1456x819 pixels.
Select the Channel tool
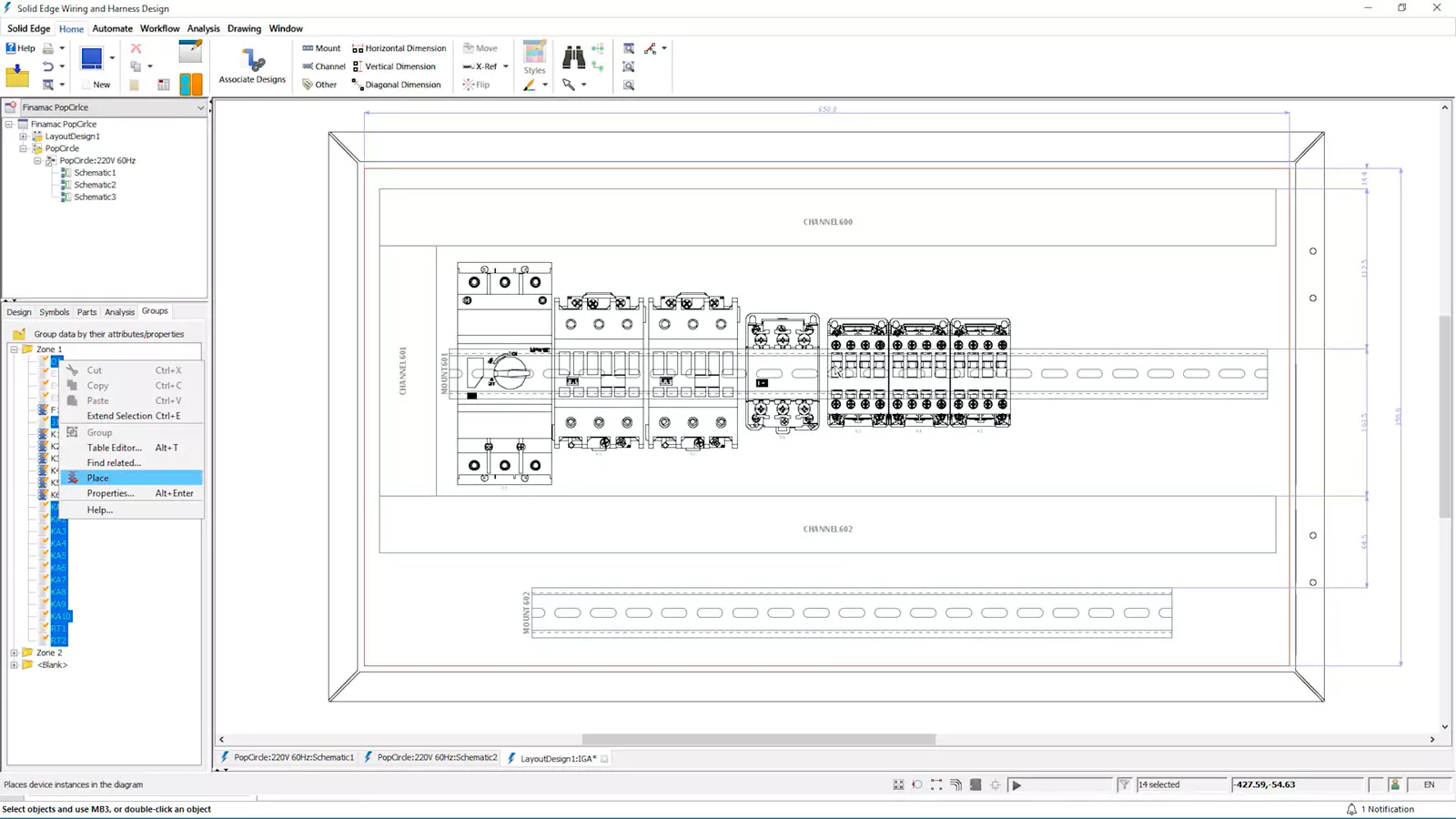(323, 66)
